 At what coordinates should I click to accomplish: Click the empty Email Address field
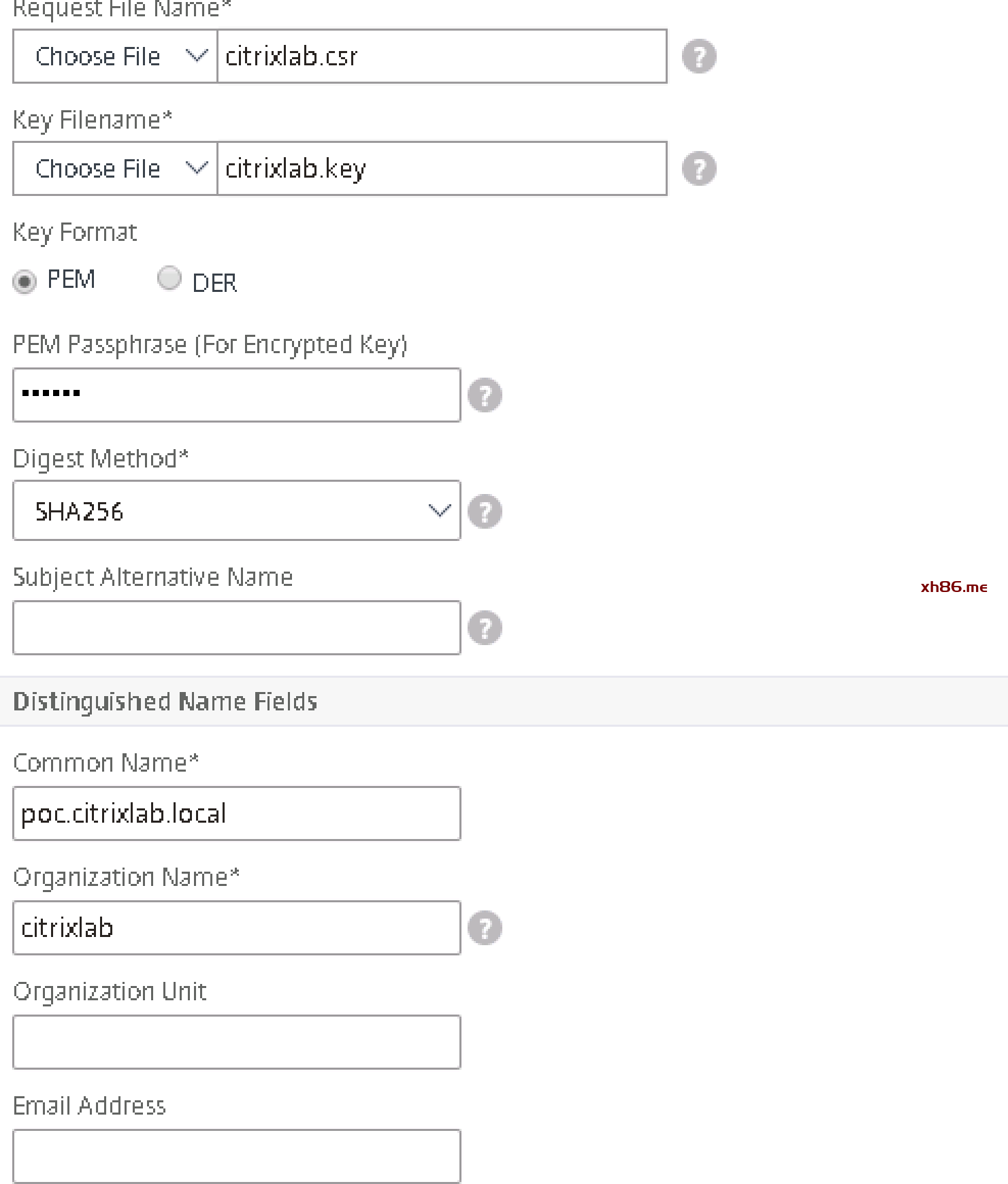click(236, 1157)
